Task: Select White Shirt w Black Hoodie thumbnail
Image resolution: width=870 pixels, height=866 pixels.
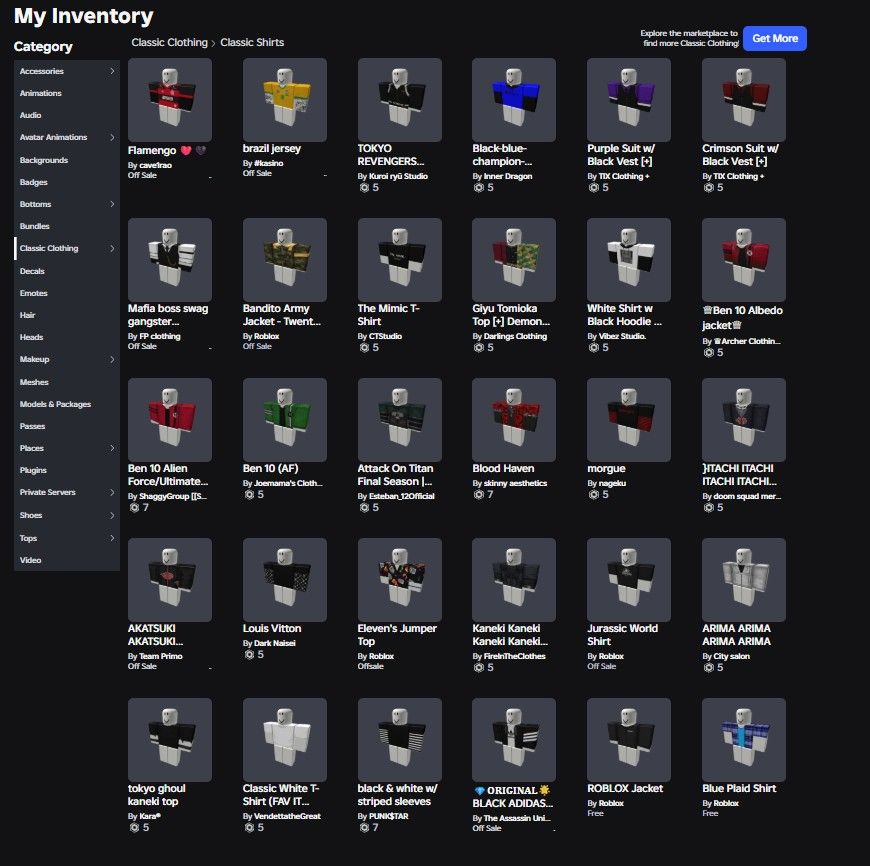Action: [629, 260]
